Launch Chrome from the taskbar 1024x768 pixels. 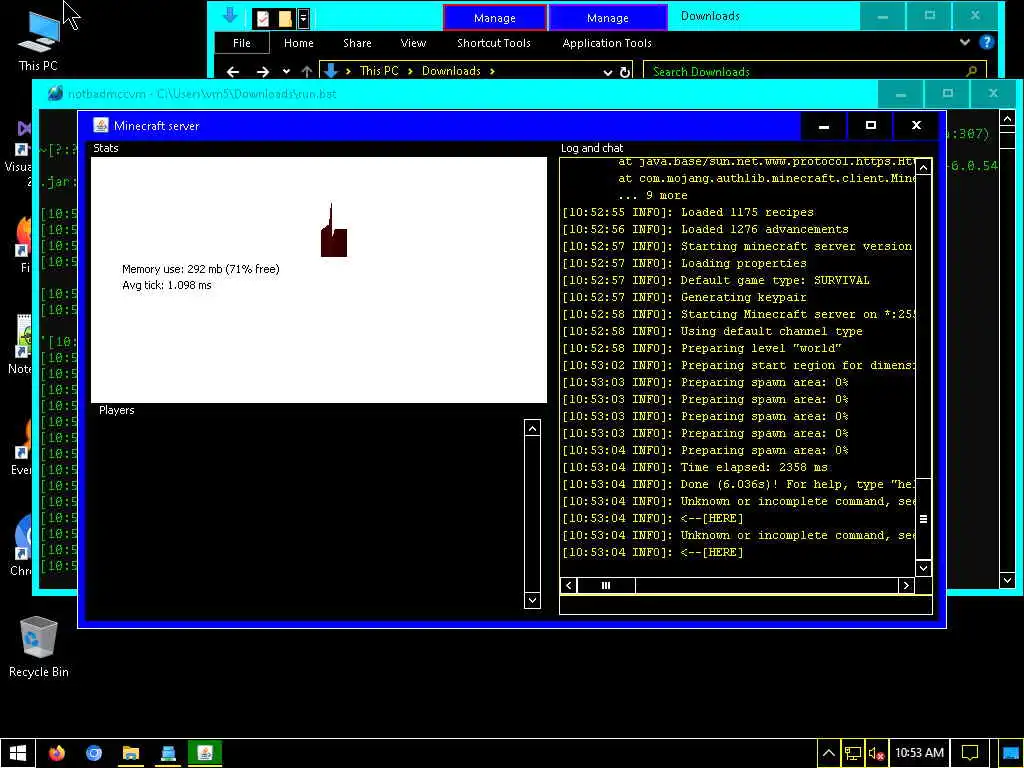(x=94, y=753)
